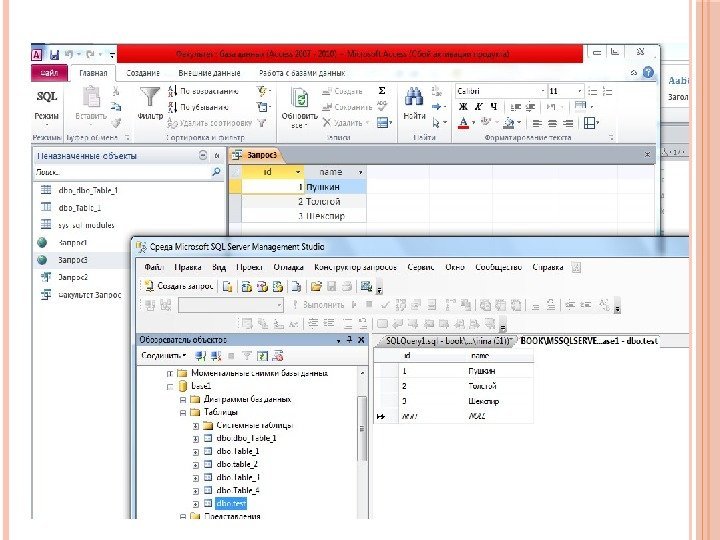This screenshot has width=720, height=540.
Task: Open the database selector combo box in SSMS
Action: pos(231,305)
